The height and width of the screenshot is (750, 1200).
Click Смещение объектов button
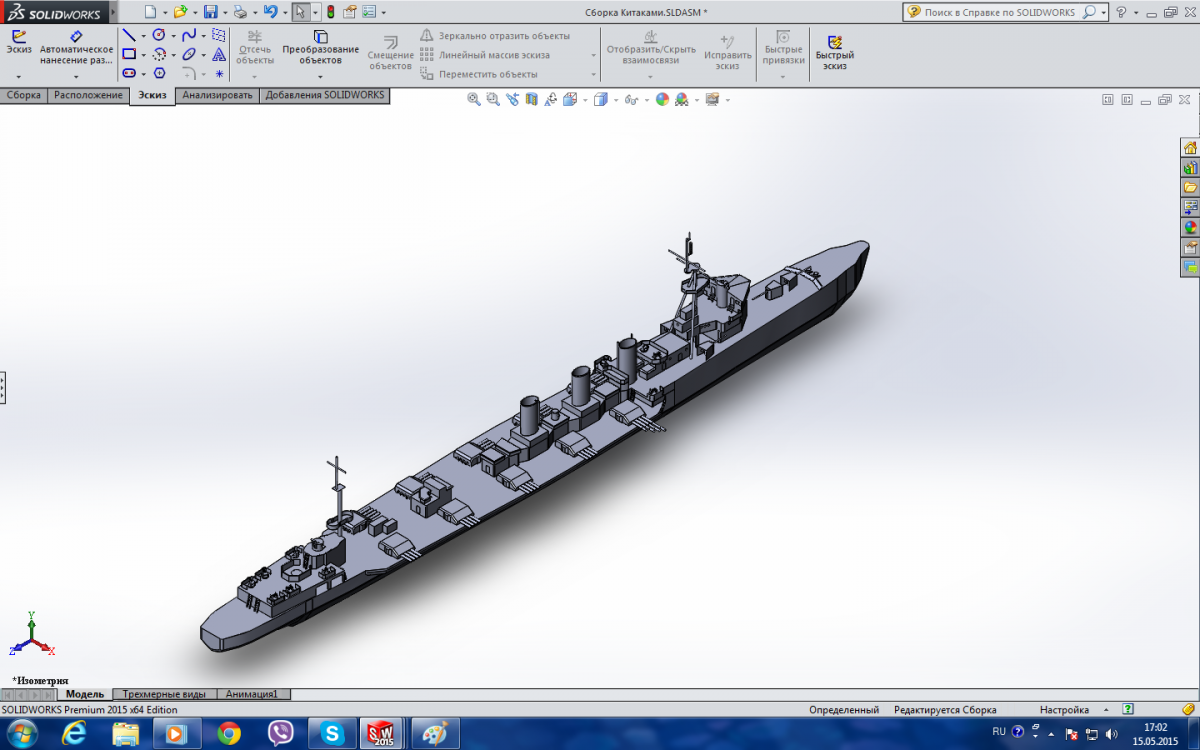point(391,54)
